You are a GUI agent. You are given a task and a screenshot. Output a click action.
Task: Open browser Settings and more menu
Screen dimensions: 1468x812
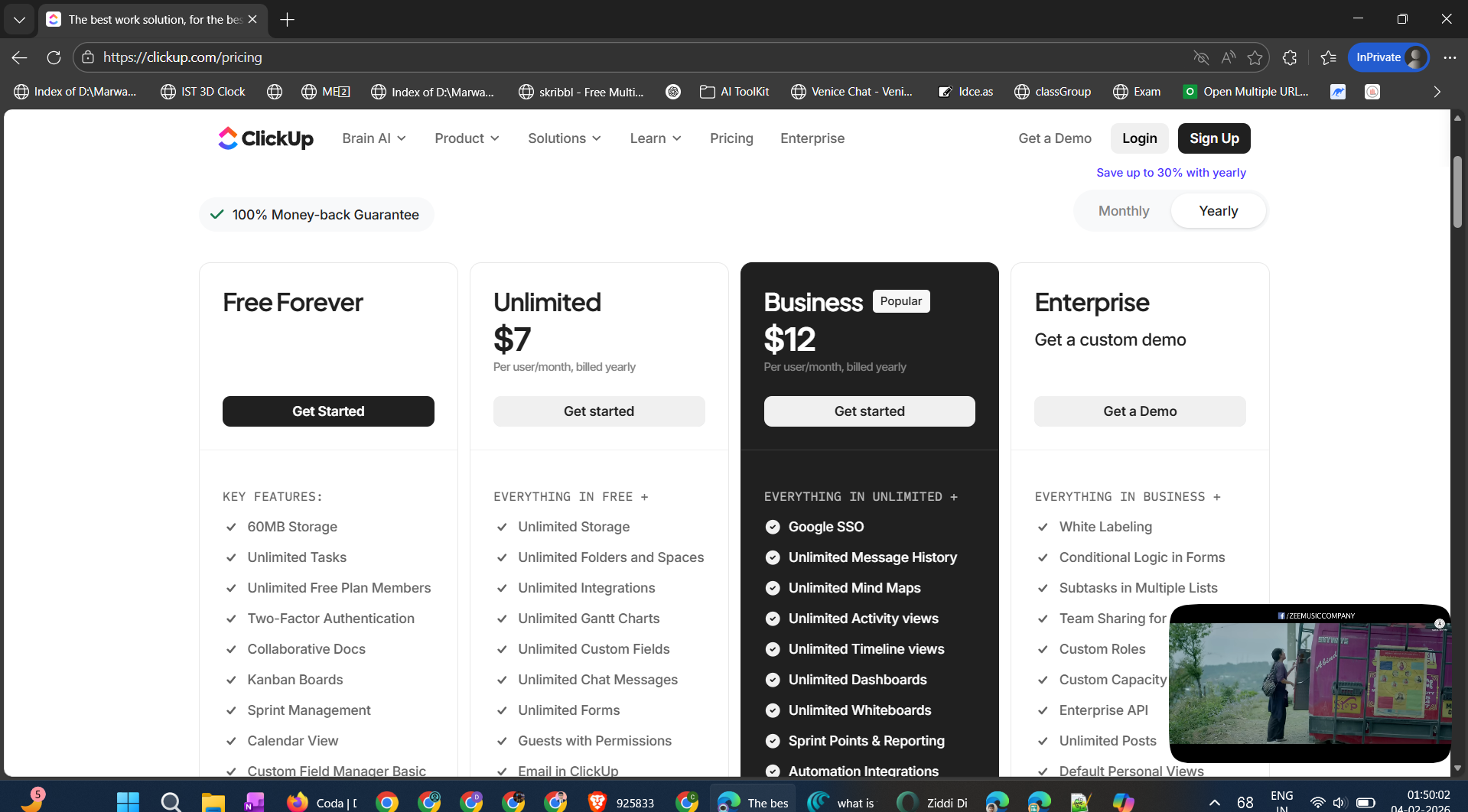pyautogui.click(x=1450, y=57)
